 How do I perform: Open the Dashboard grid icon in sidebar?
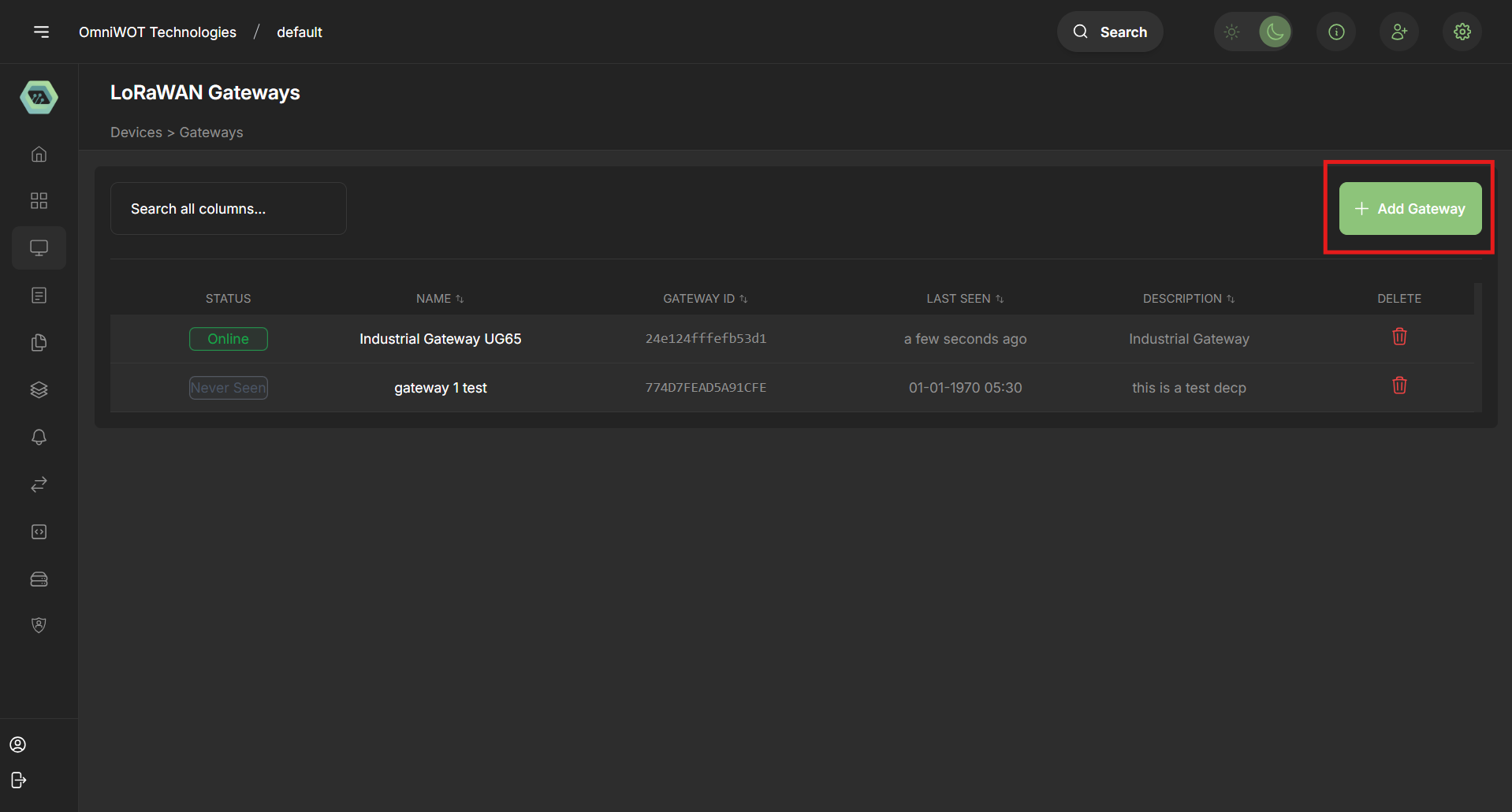(39, 200)
